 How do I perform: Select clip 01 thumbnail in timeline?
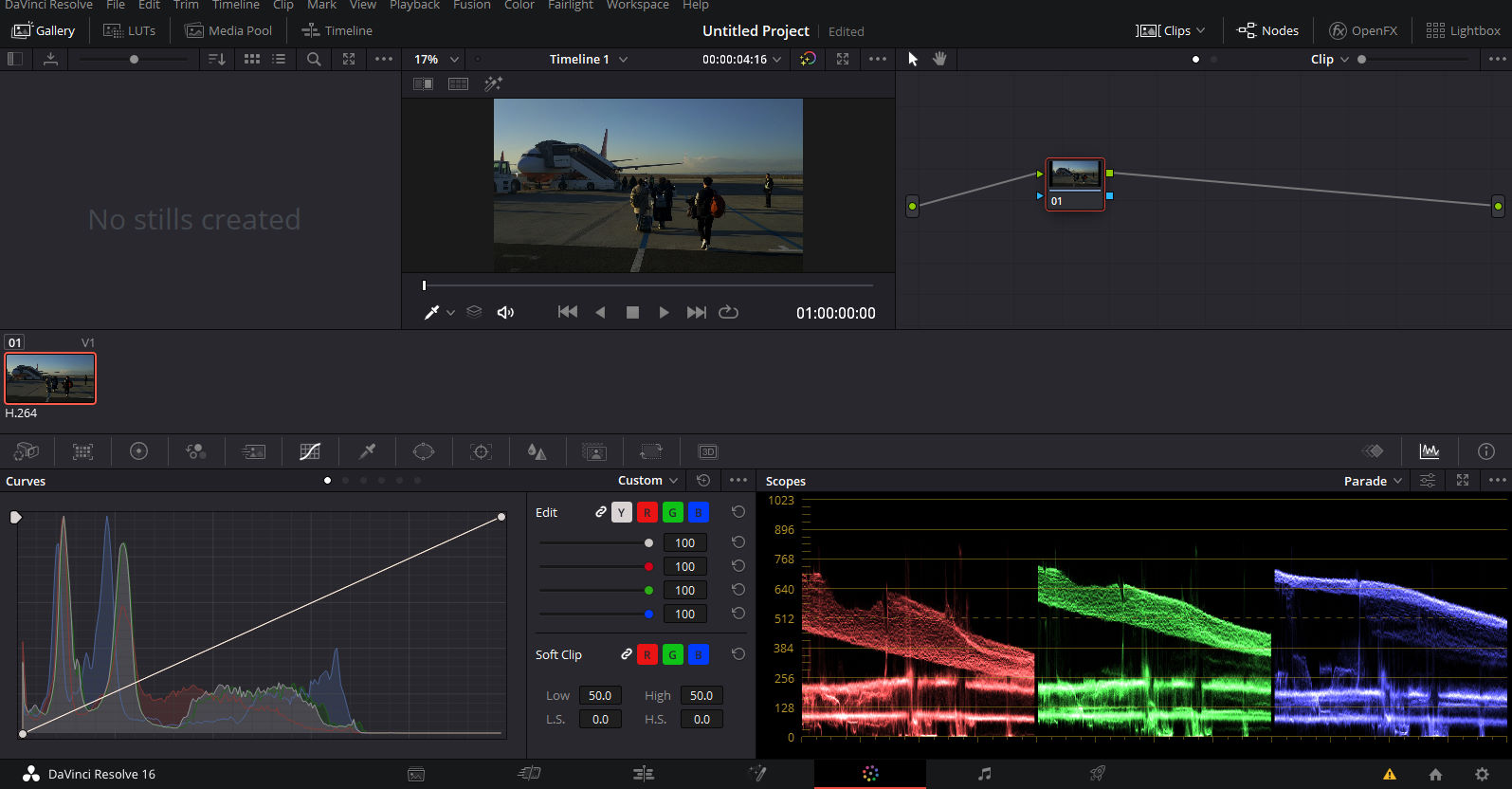[x=50, y=378]
